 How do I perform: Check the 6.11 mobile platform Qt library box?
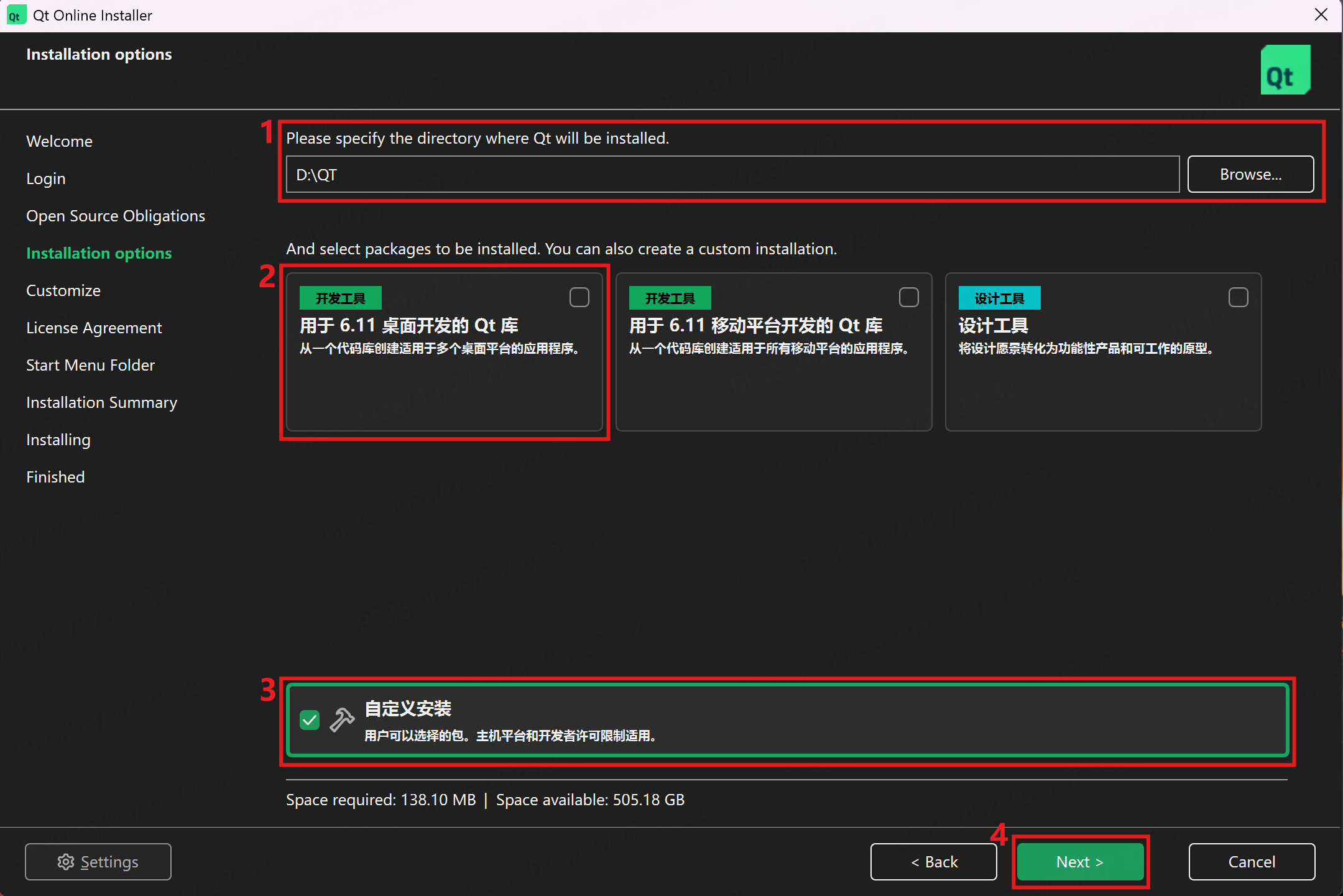coord(909,297)
